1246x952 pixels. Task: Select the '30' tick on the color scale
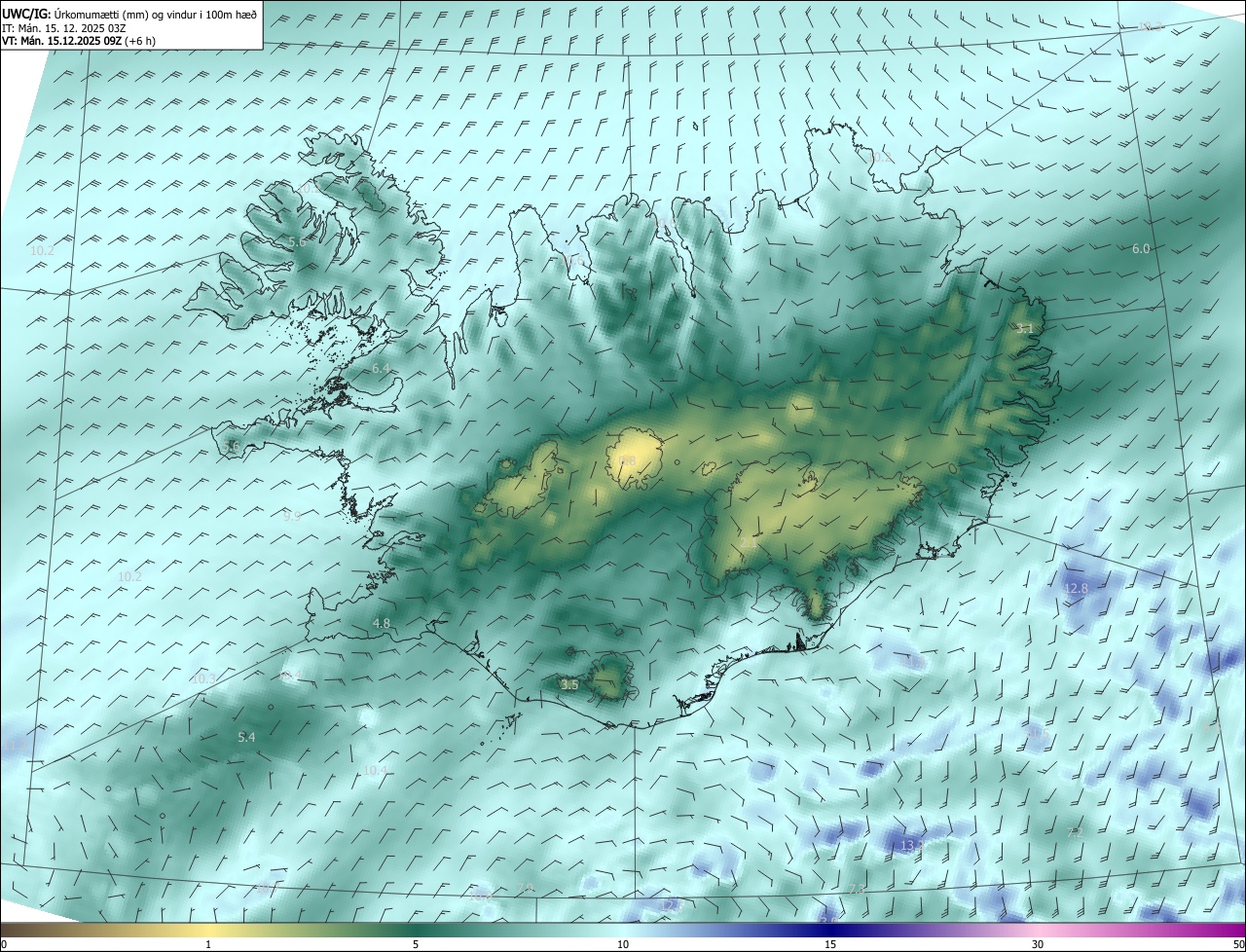click(1038, 944)
